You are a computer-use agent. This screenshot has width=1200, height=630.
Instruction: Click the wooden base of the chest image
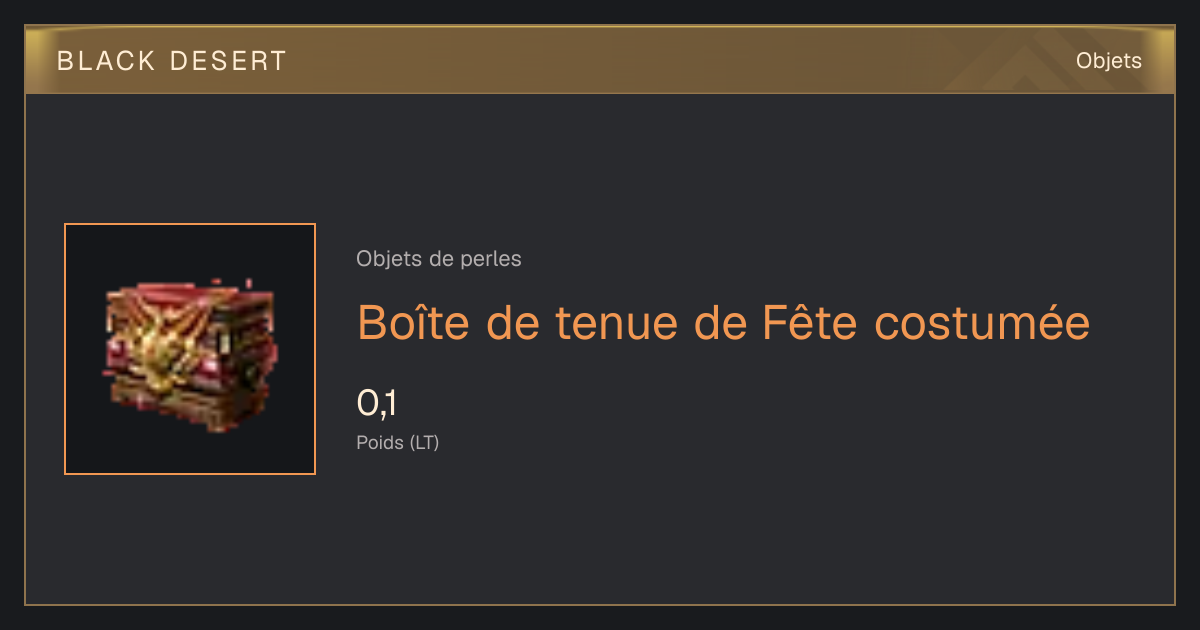tap(185, 408)
